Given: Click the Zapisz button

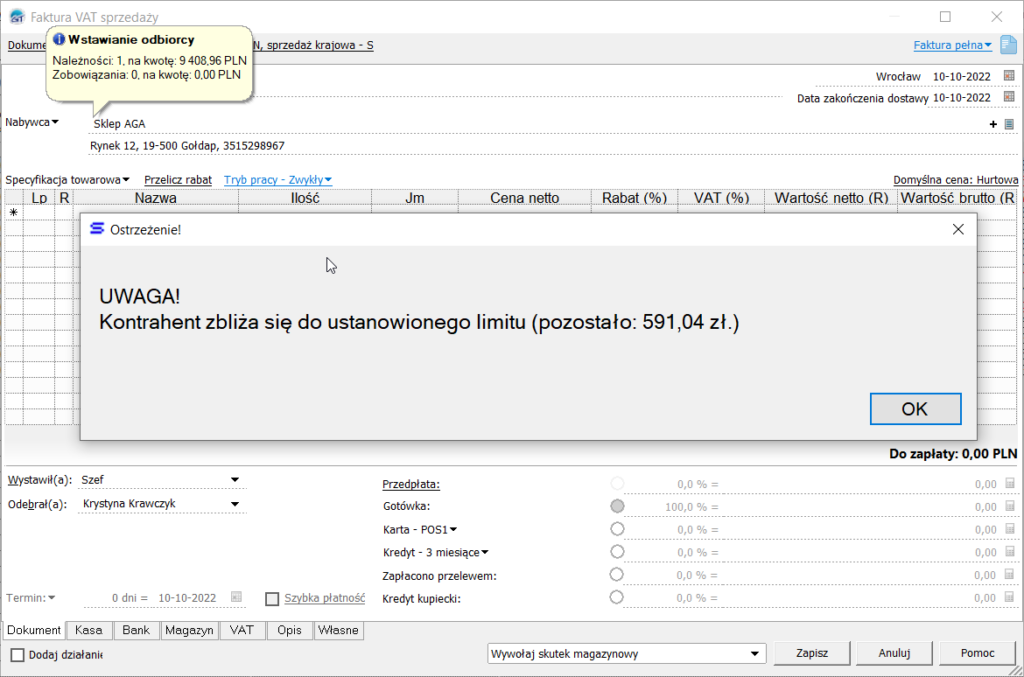Looking at the screenshot, I should (812, 653).
